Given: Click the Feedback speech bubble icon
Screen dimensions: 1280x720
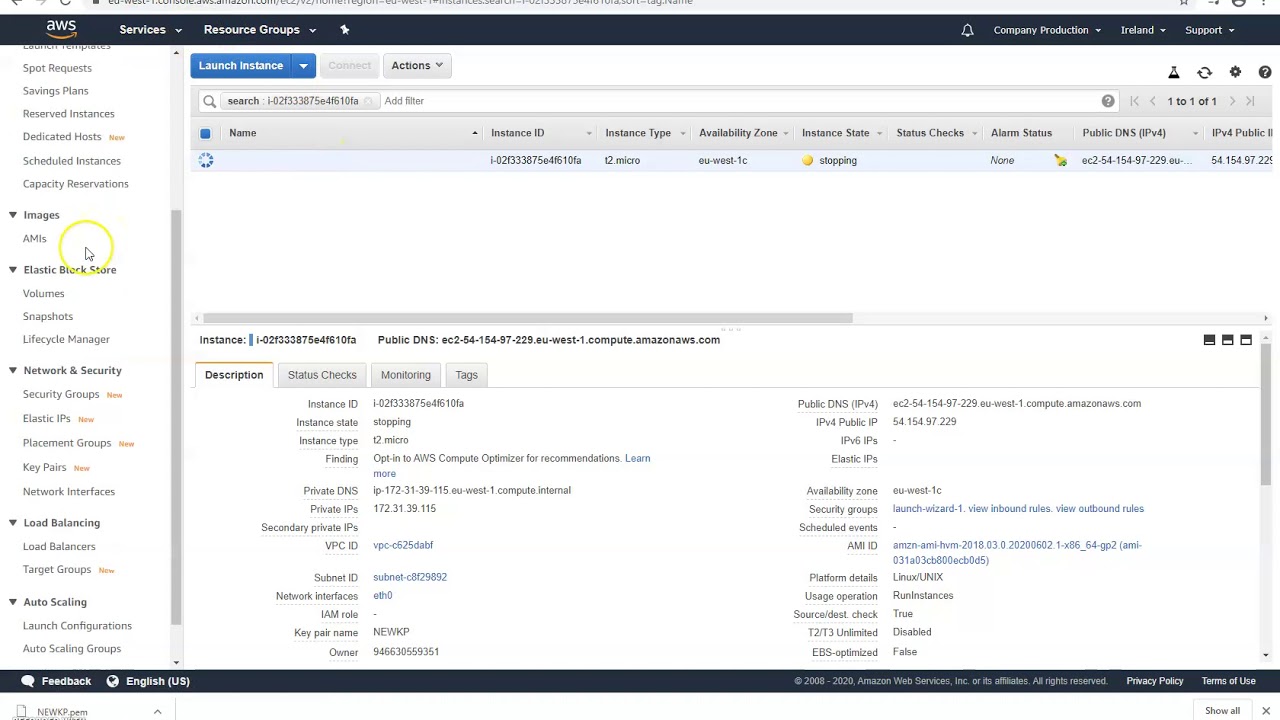Looking at the screenshot, I should 28,681.
